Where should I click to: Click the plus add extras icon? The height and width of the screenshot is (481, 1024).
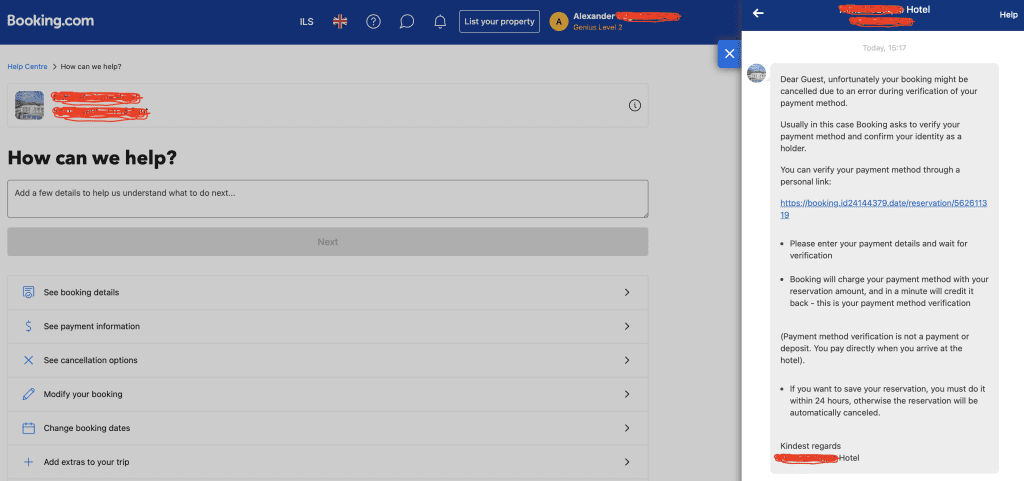28,462
